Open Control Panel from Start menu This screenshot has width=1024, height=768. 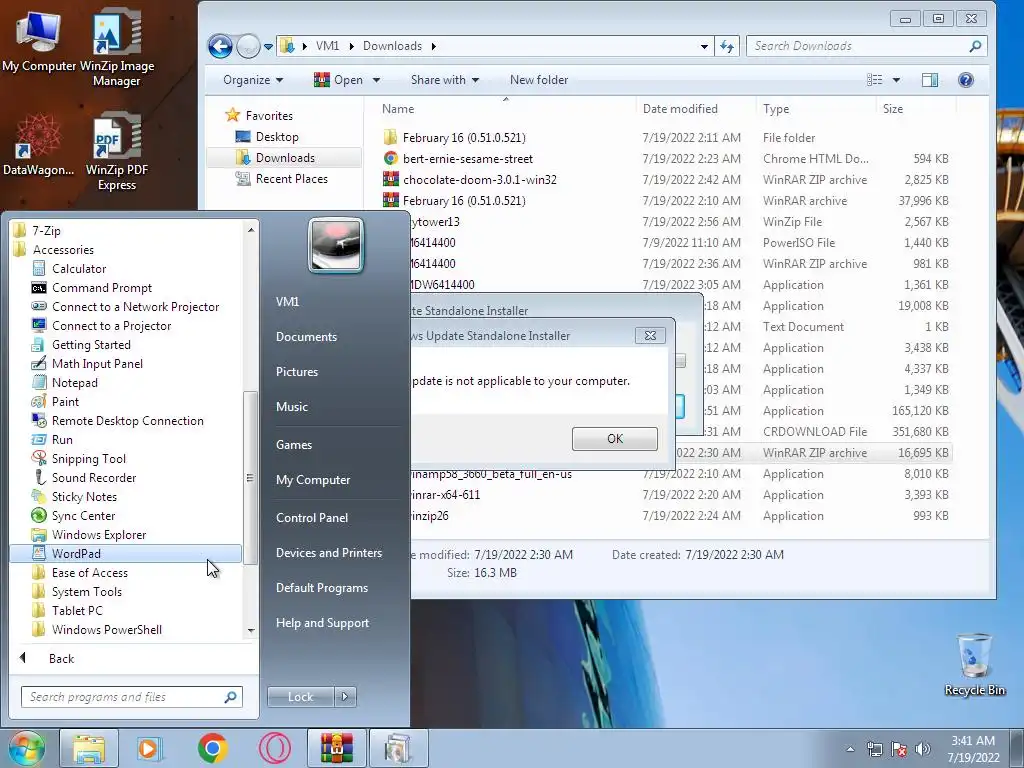312,517
